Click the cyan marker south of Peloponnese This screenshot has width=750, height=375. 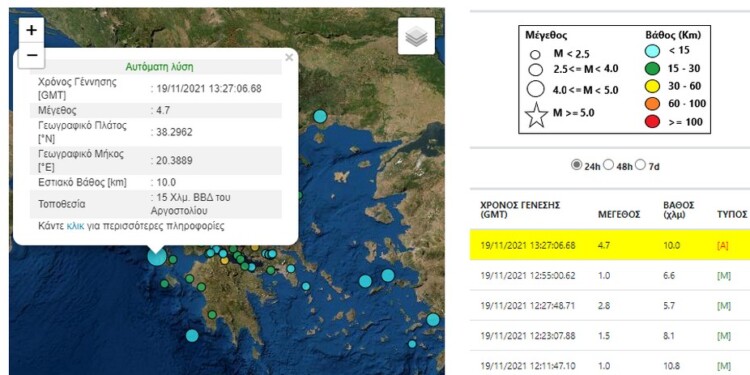pos(192,335)
